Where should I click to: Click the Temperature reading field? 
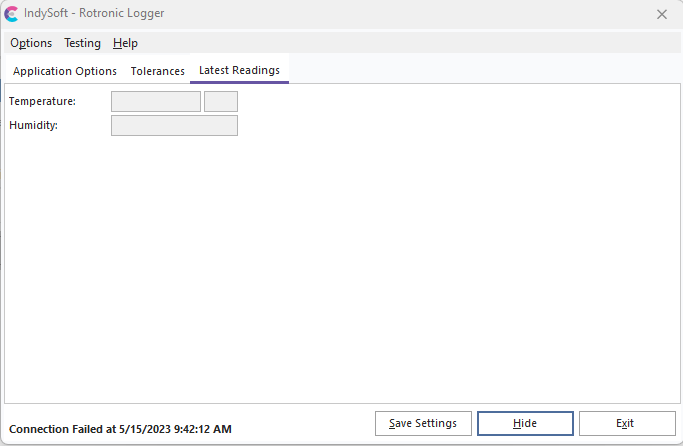(155, 101)
